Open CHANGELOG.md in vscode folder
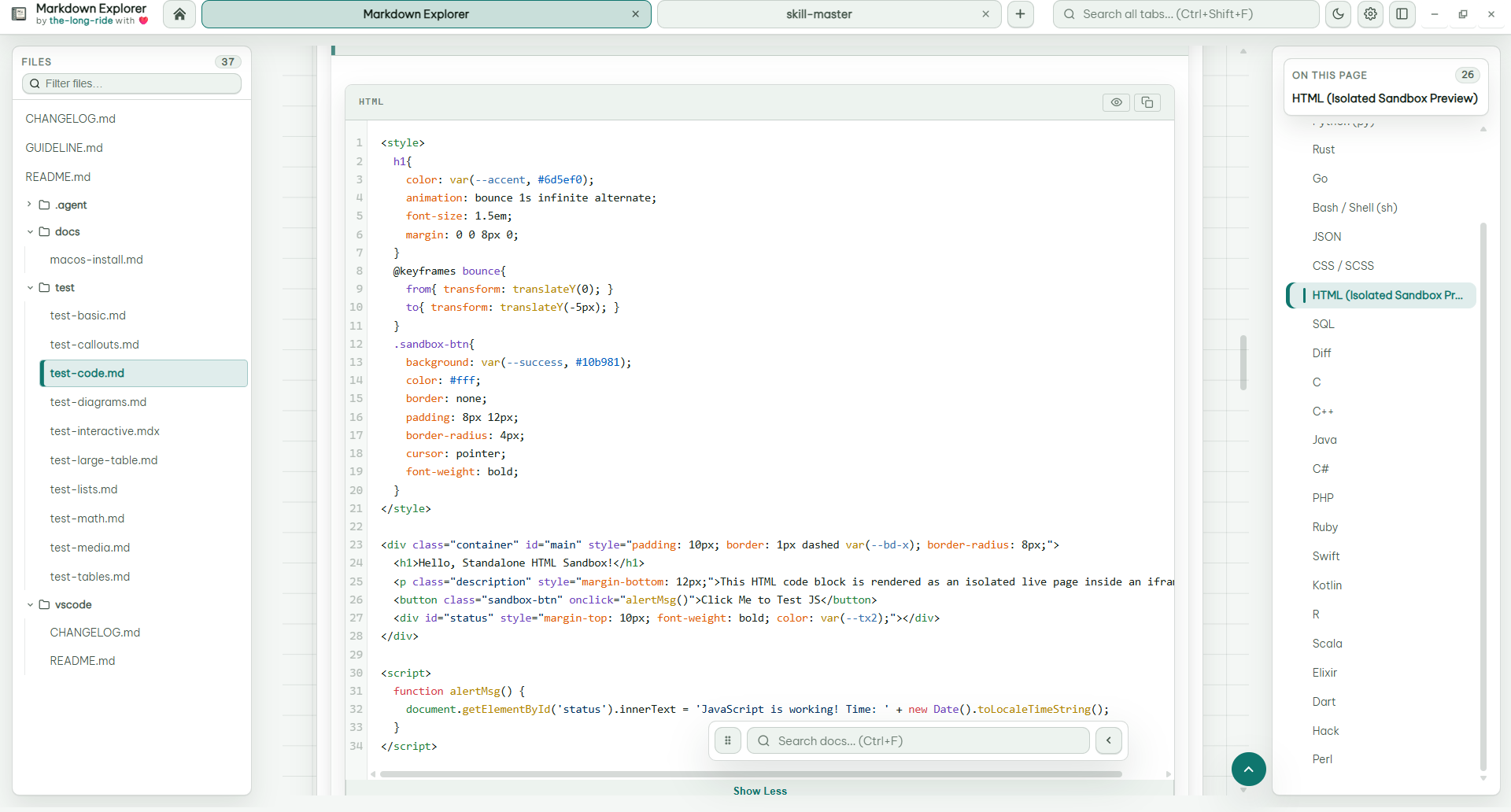The width and height of the screenshot is (1511, 812). click(94, 633)
